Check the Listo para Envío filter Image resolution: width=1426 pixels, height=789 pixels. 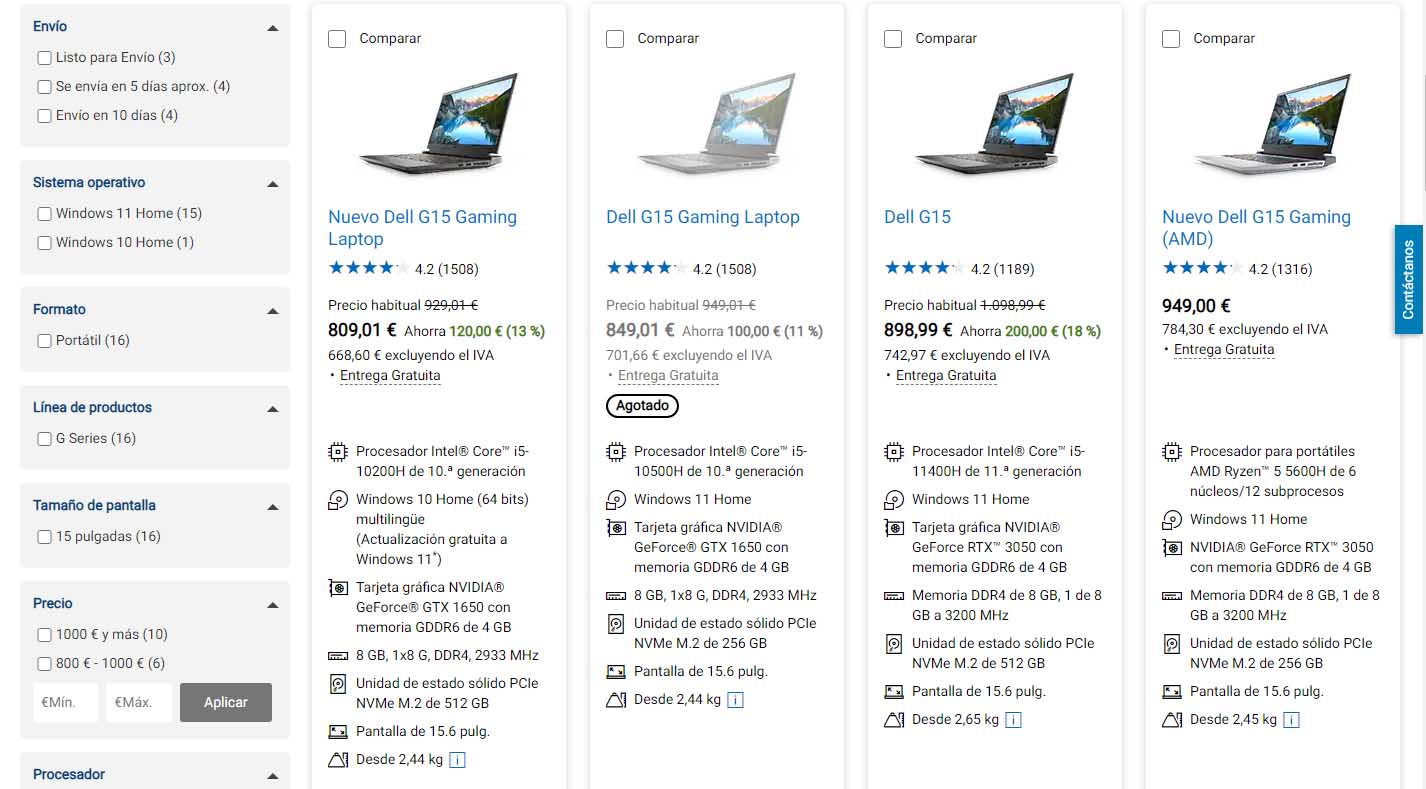tap(44, 58)
